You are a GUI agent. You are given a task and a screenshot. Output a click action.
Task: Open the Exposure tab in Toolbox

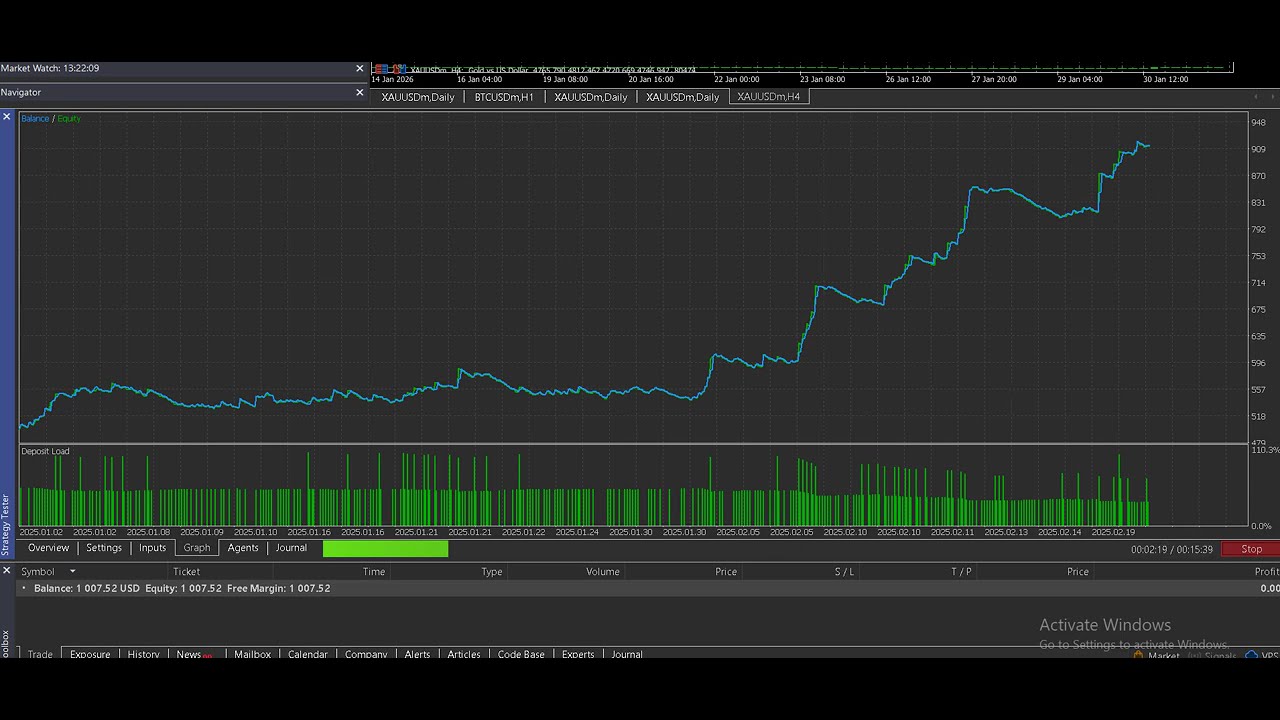(x=90, y=654)
